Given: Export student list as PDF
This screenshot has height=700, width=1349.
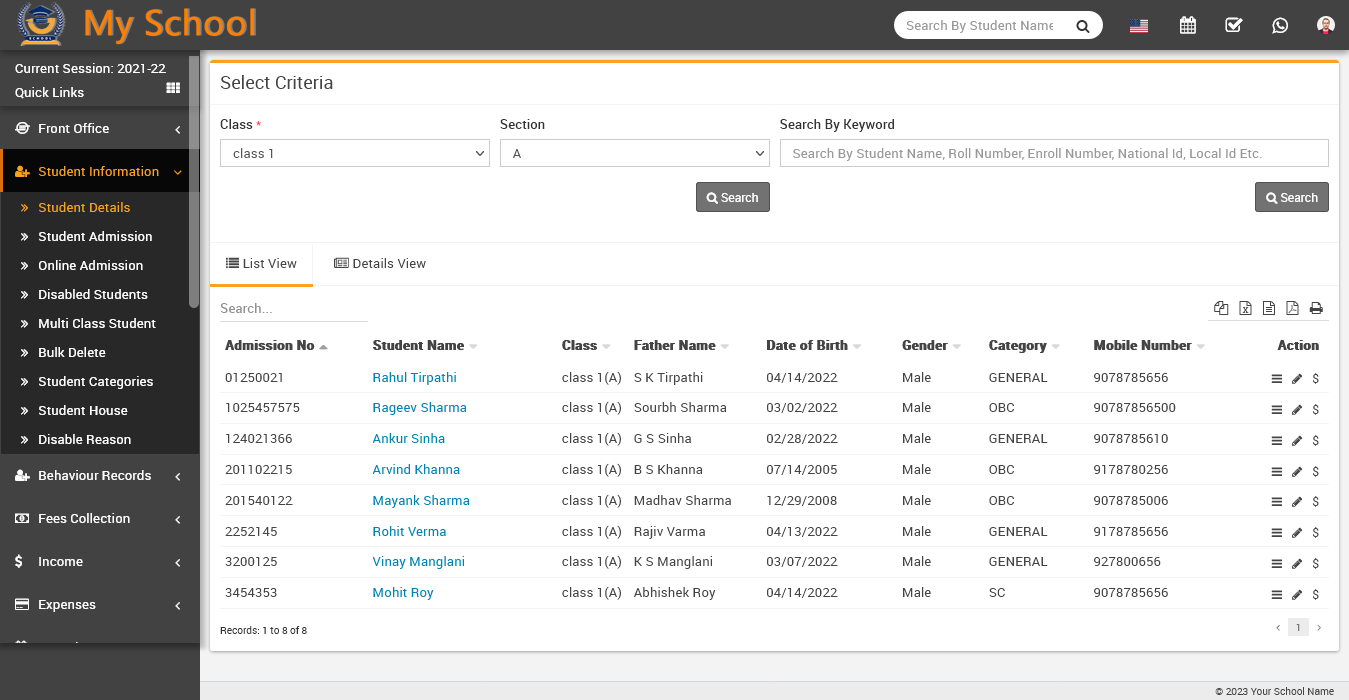Looking at the screenshot, I should pyautogui.click(x=1292, y=308).
